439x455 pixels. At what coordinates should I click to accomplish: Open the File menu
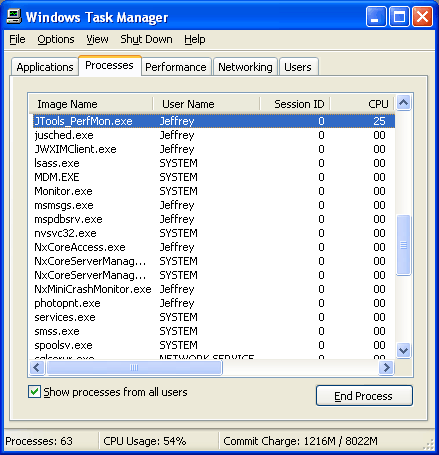17,39
